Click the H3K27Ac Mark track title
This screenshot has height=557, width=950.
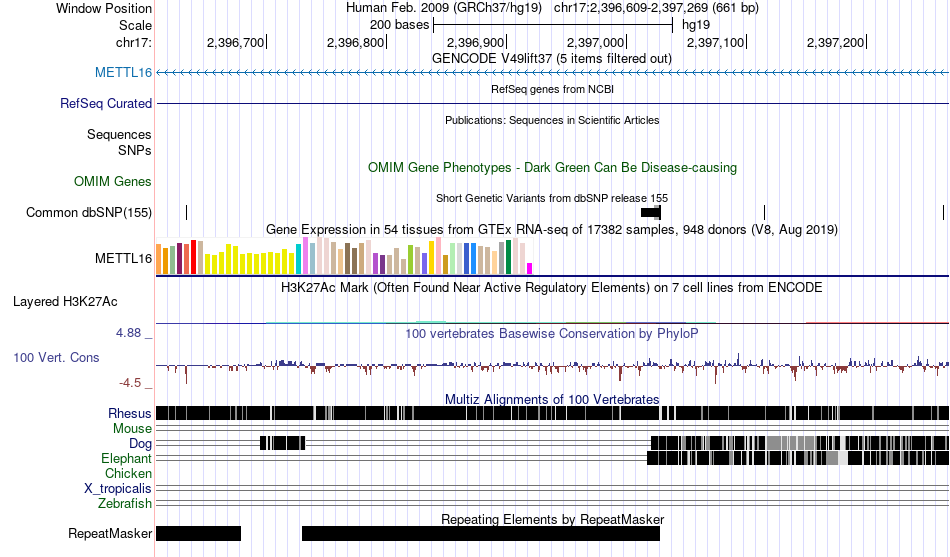[552, 287]
